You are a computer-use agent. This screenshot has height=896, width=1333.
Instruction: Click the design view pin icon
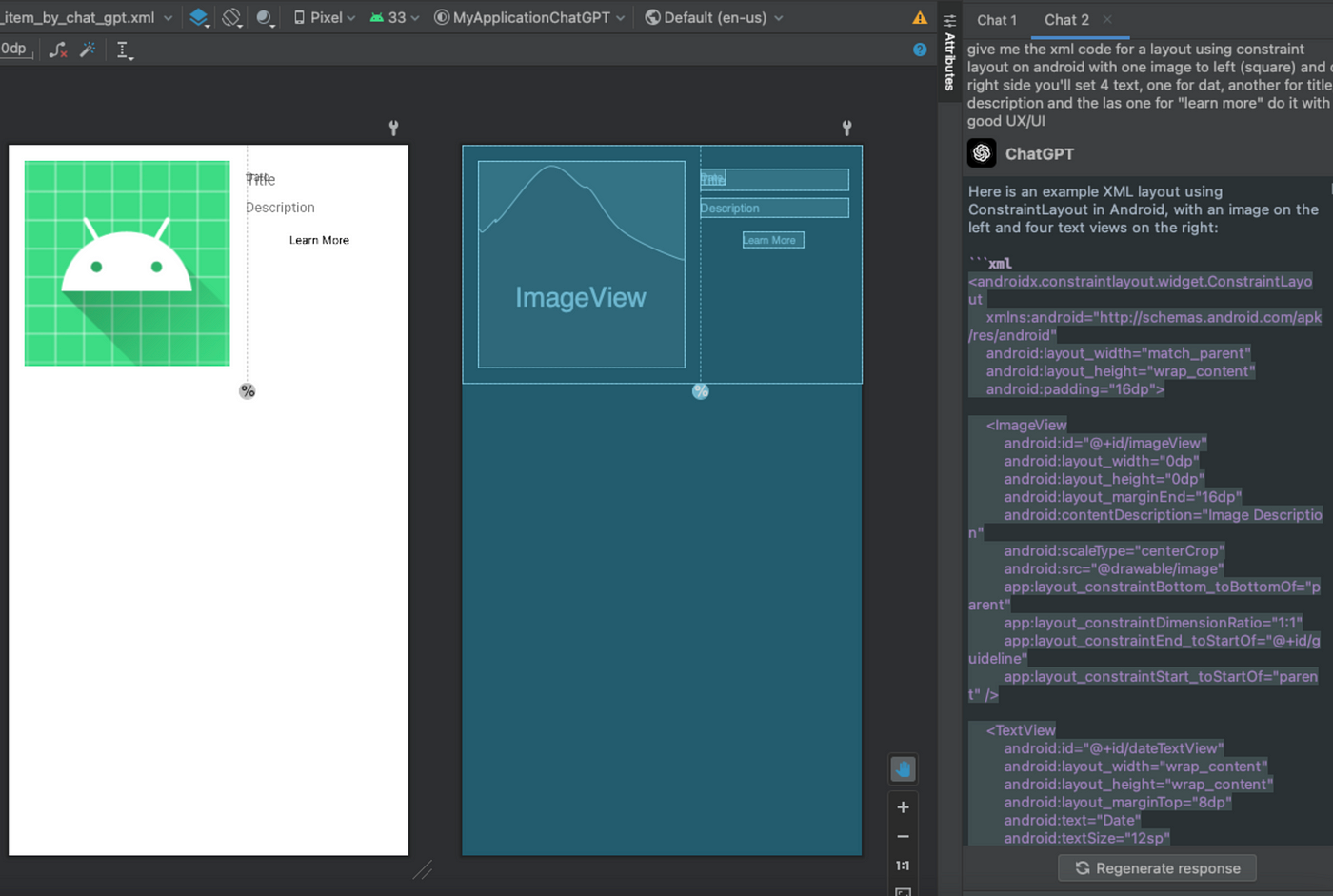pos(393,128)
